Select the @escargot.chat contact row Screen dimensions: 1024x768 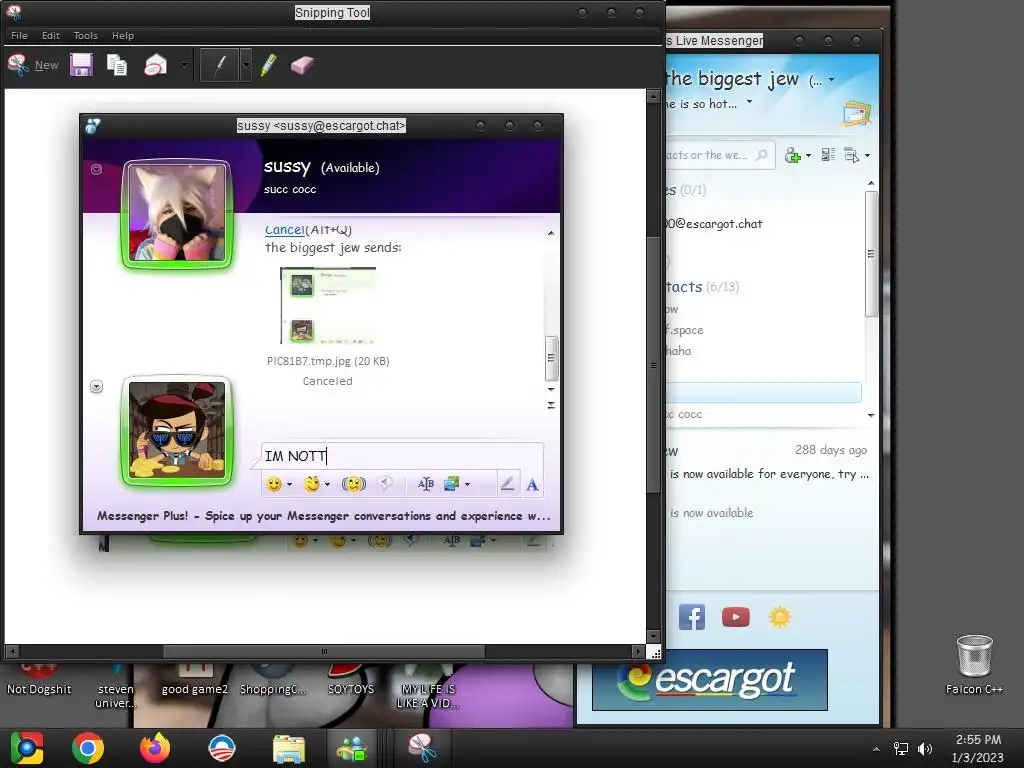(x=763, y=224)
